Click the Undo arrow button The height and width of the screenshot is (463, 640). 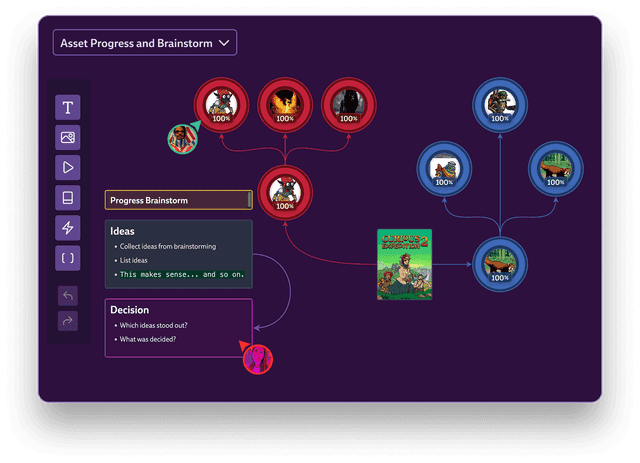68,296
